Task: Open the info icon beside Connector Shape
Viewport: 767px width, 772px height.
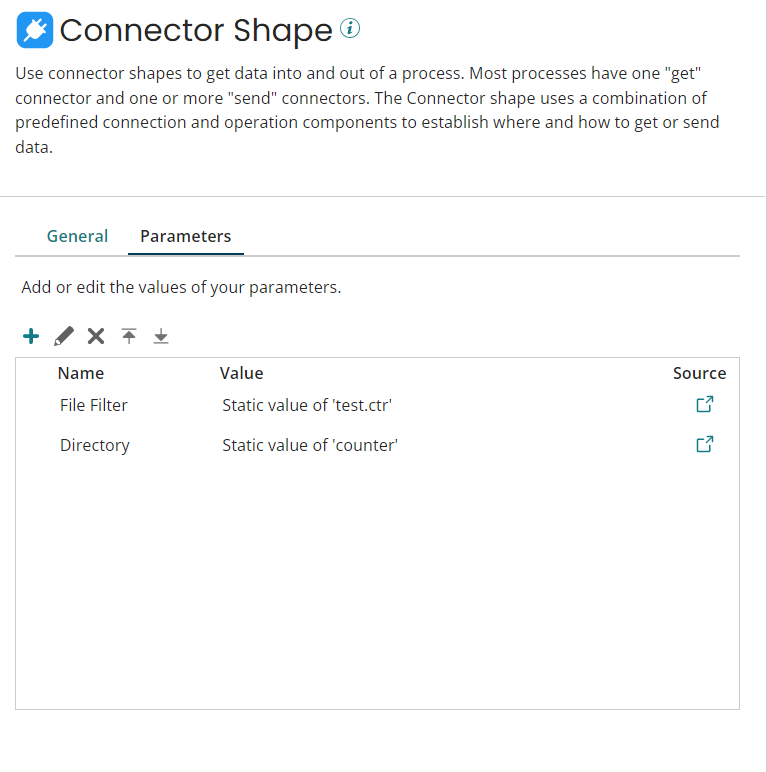Action: (x=349, y=29)
